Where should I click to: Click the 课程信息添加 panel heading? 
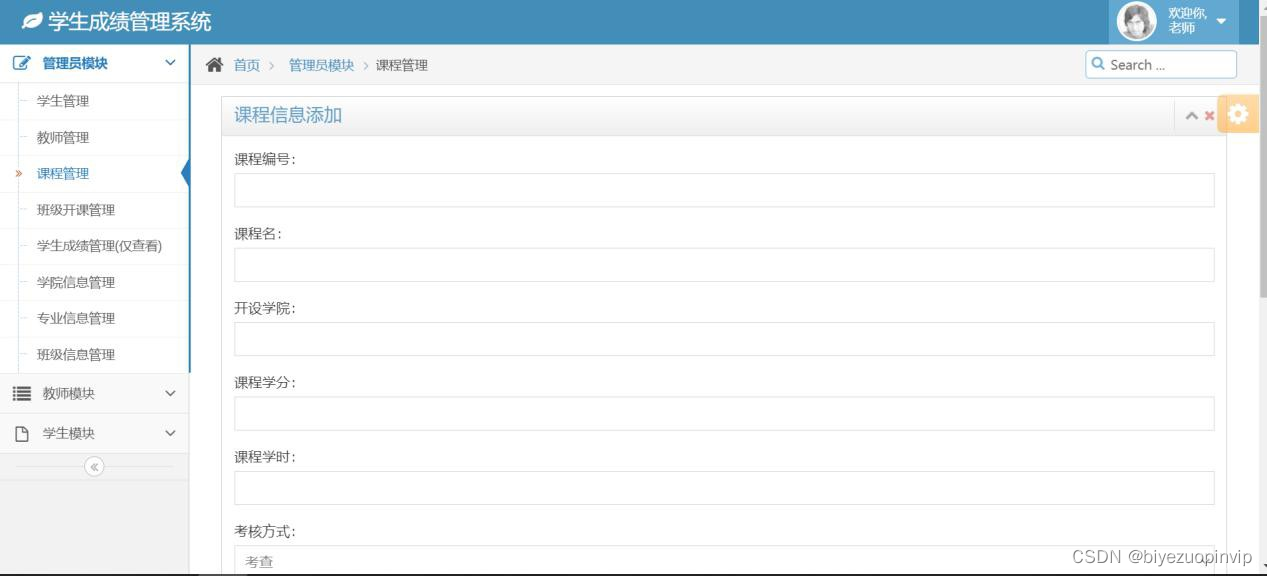[288, 115]
